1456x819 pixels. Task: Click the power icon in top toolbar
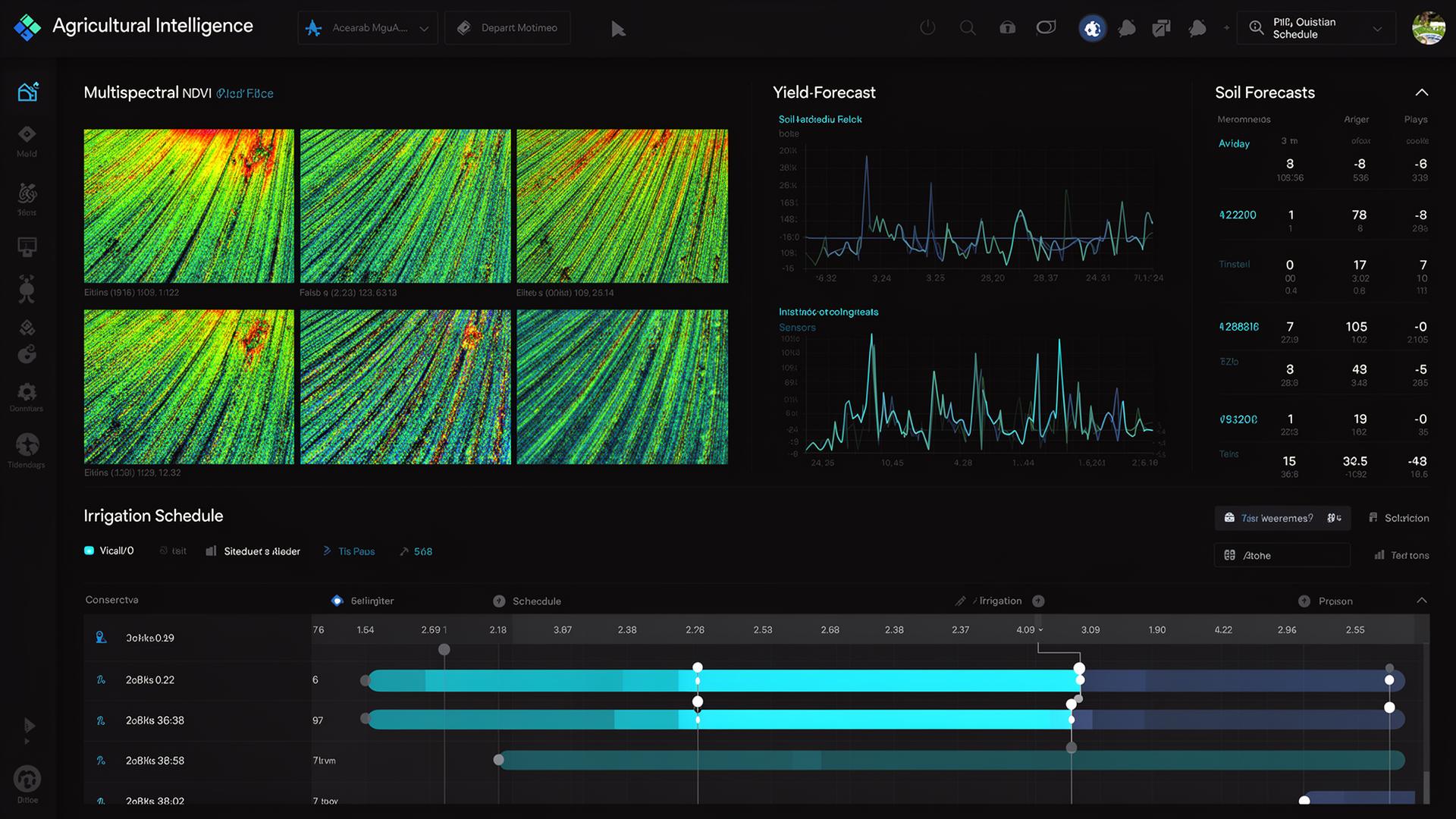(927, 28)
